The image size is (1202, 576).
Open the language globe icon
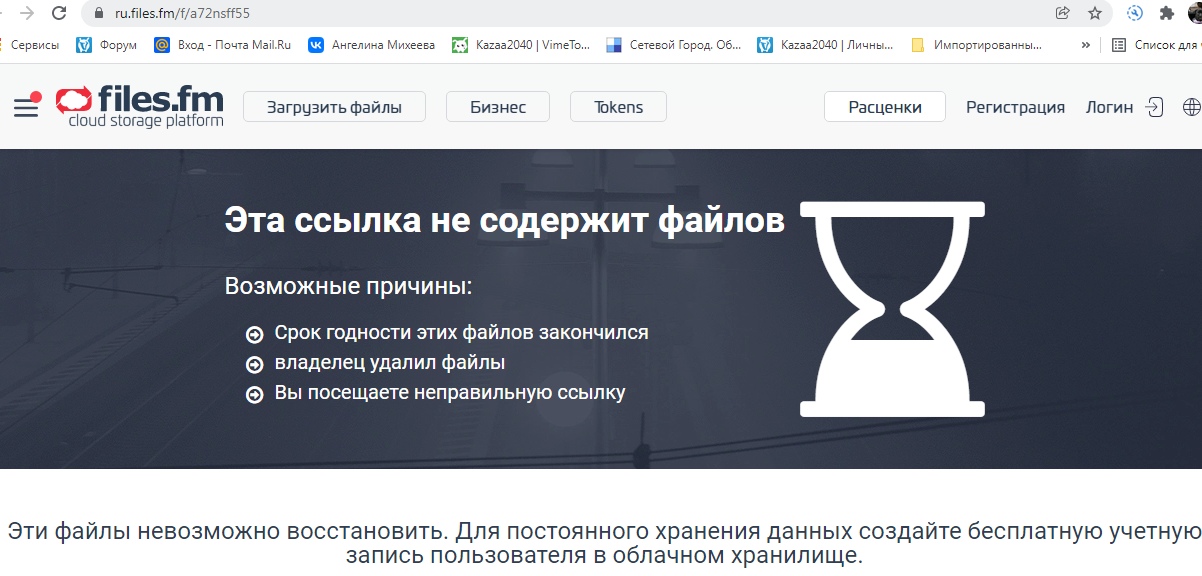[1191, 107]
